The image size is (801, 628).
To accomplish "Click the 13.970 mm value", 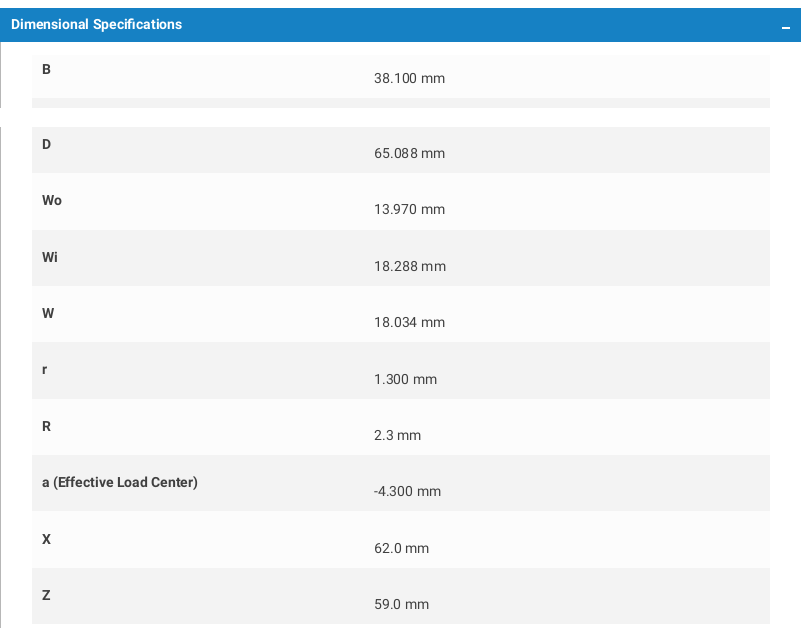I will coord(409,210).
